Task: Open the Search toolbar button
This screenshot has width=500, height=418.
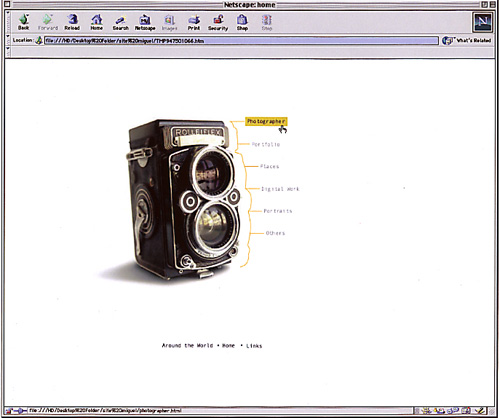Action: pos(120,22)
